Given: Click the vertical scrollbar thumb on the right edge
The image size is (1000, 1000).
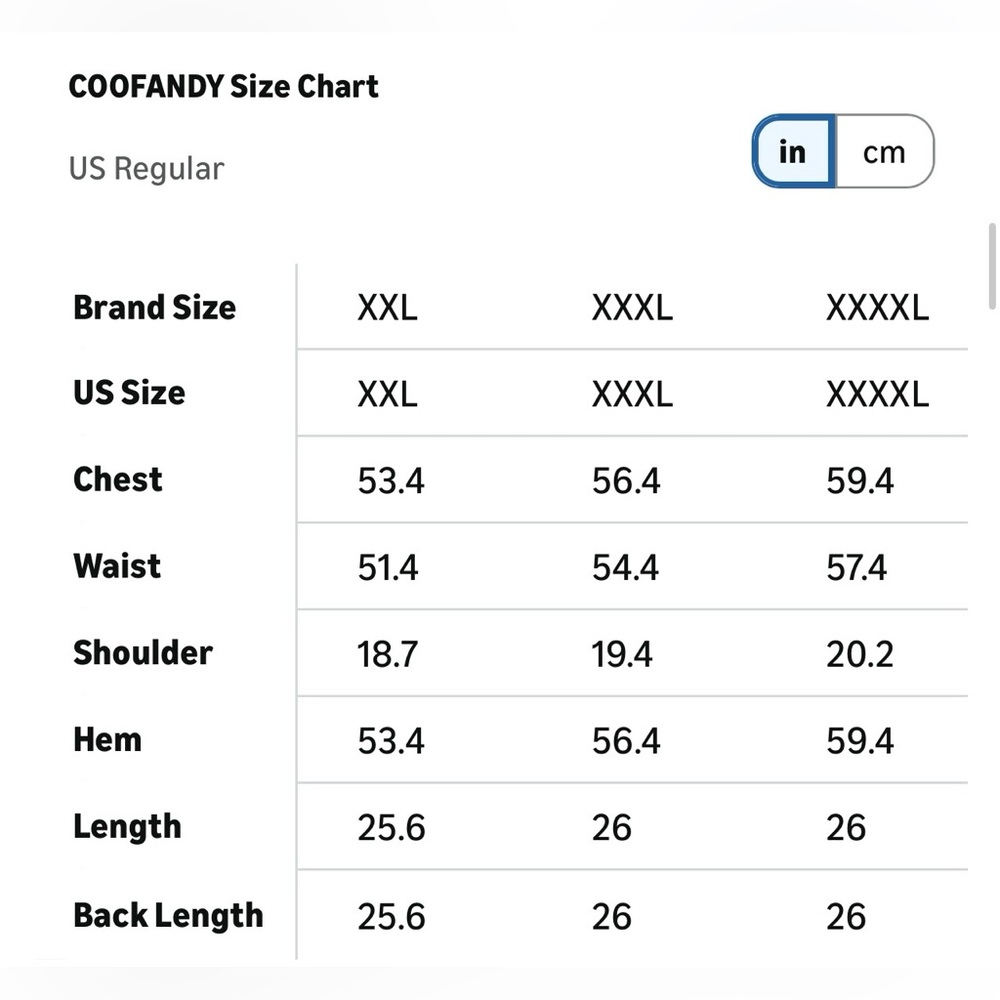Looking at the screenshot, I should (x=992, y=266).
